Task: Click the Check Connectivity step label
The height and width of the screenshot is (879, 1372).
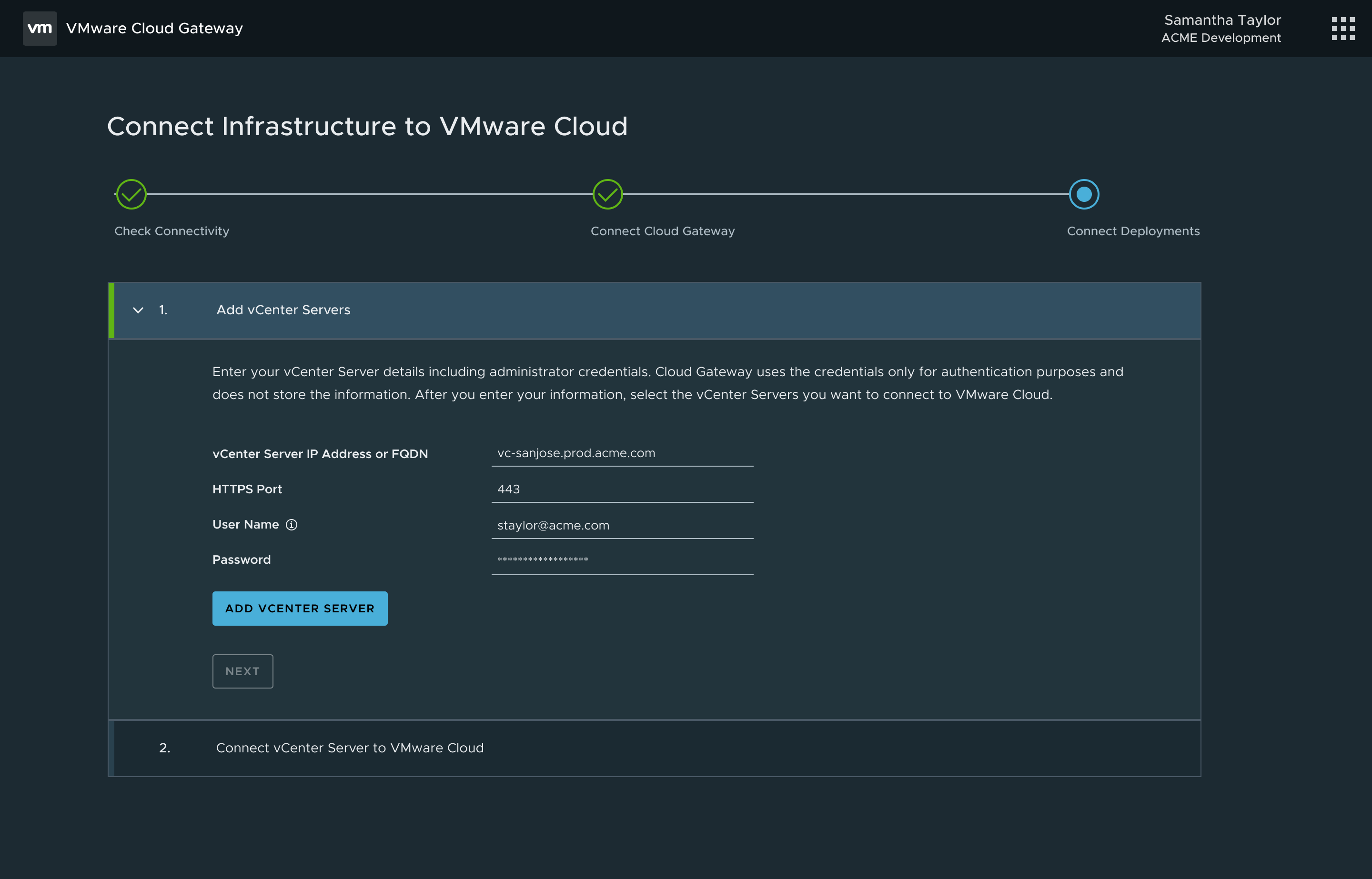Action: 171,231
